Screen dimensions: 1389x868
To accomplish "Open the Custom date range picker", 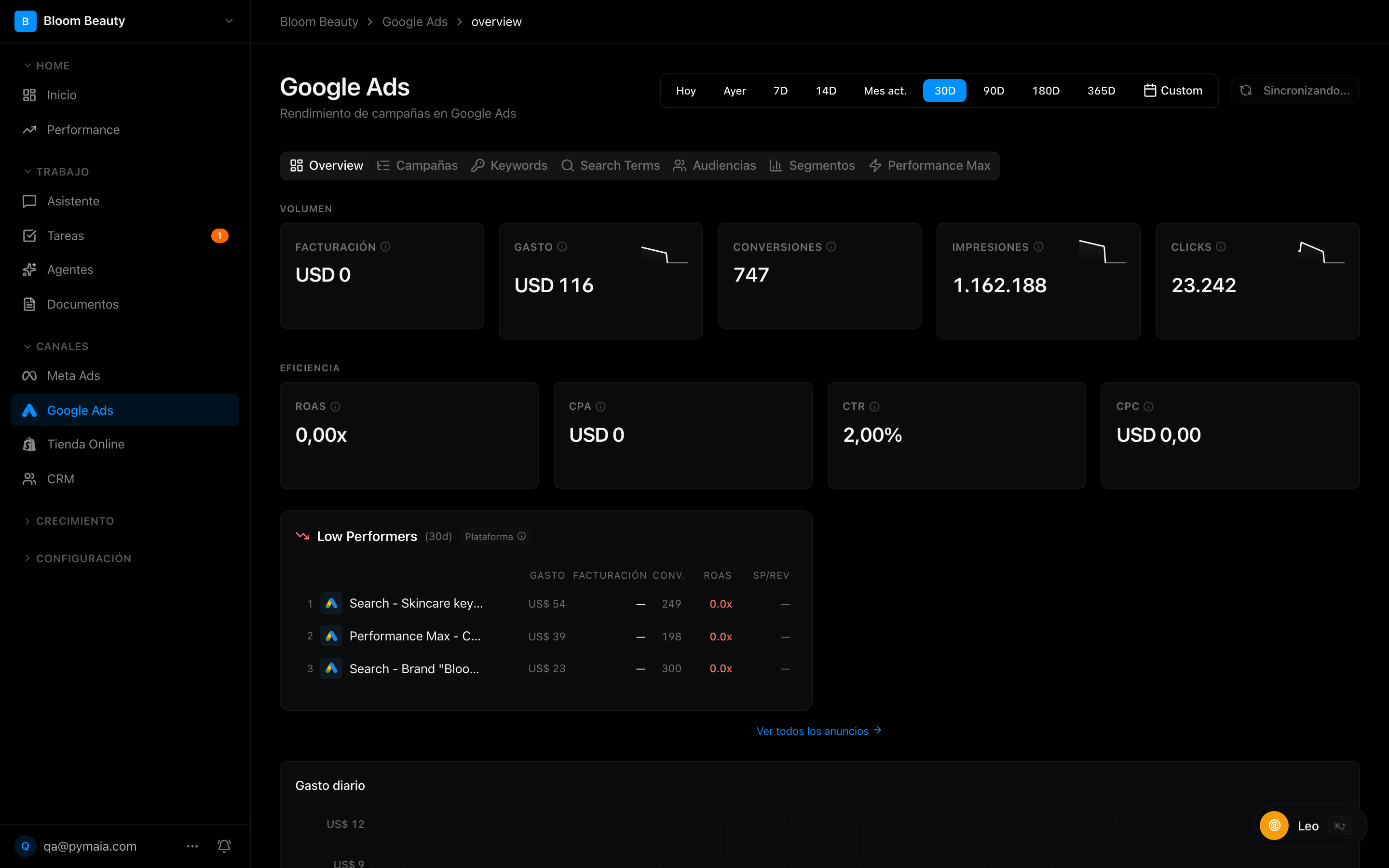I will tap(1172, 91).
